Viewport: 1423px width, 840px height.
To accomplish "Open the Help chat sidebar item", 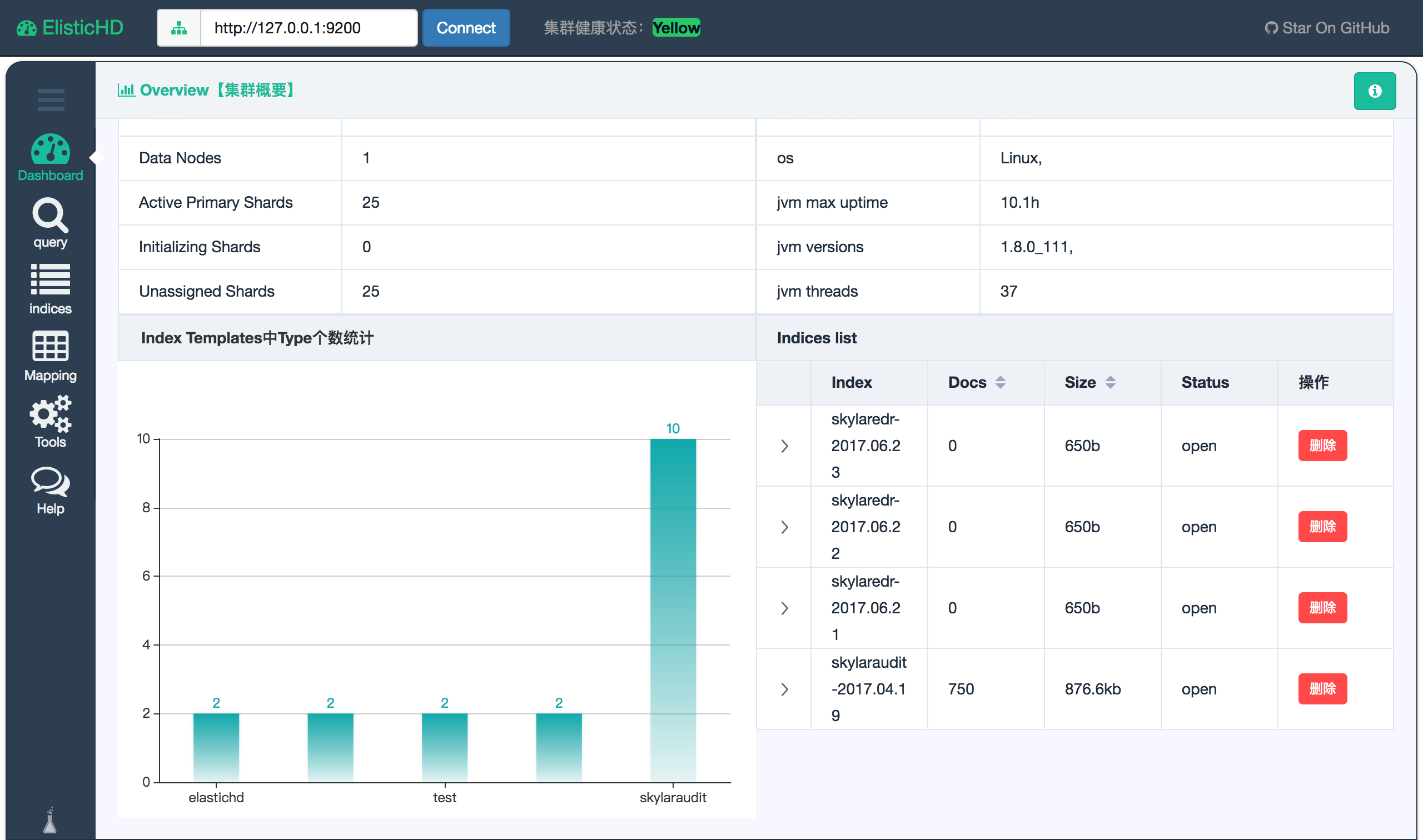I will point(51,490).
